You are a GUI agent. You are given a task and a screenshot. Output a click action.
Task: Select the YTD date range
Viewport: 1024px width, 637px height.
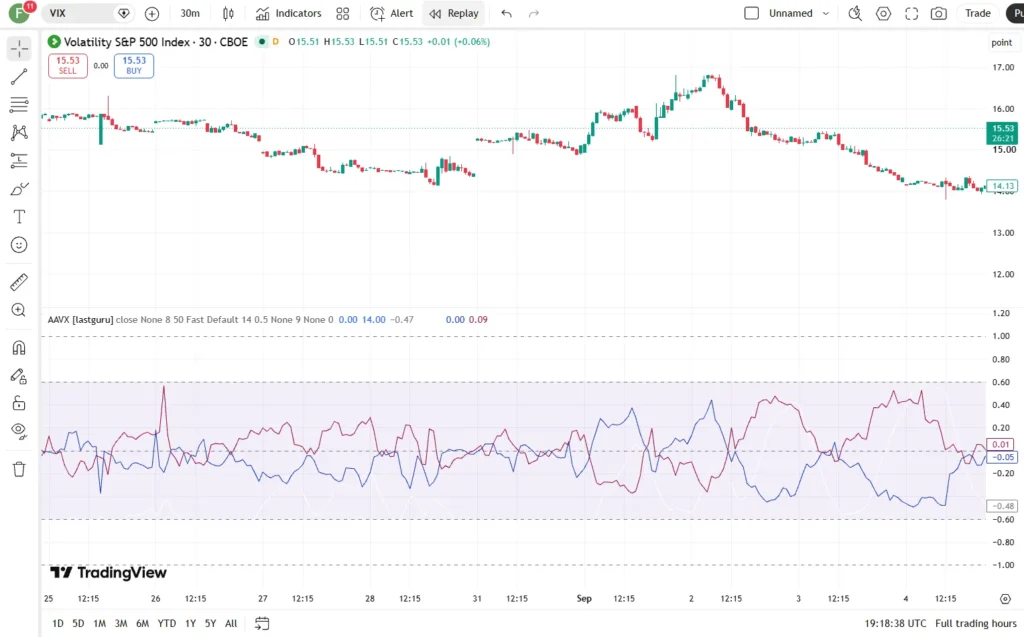point(167,623)
